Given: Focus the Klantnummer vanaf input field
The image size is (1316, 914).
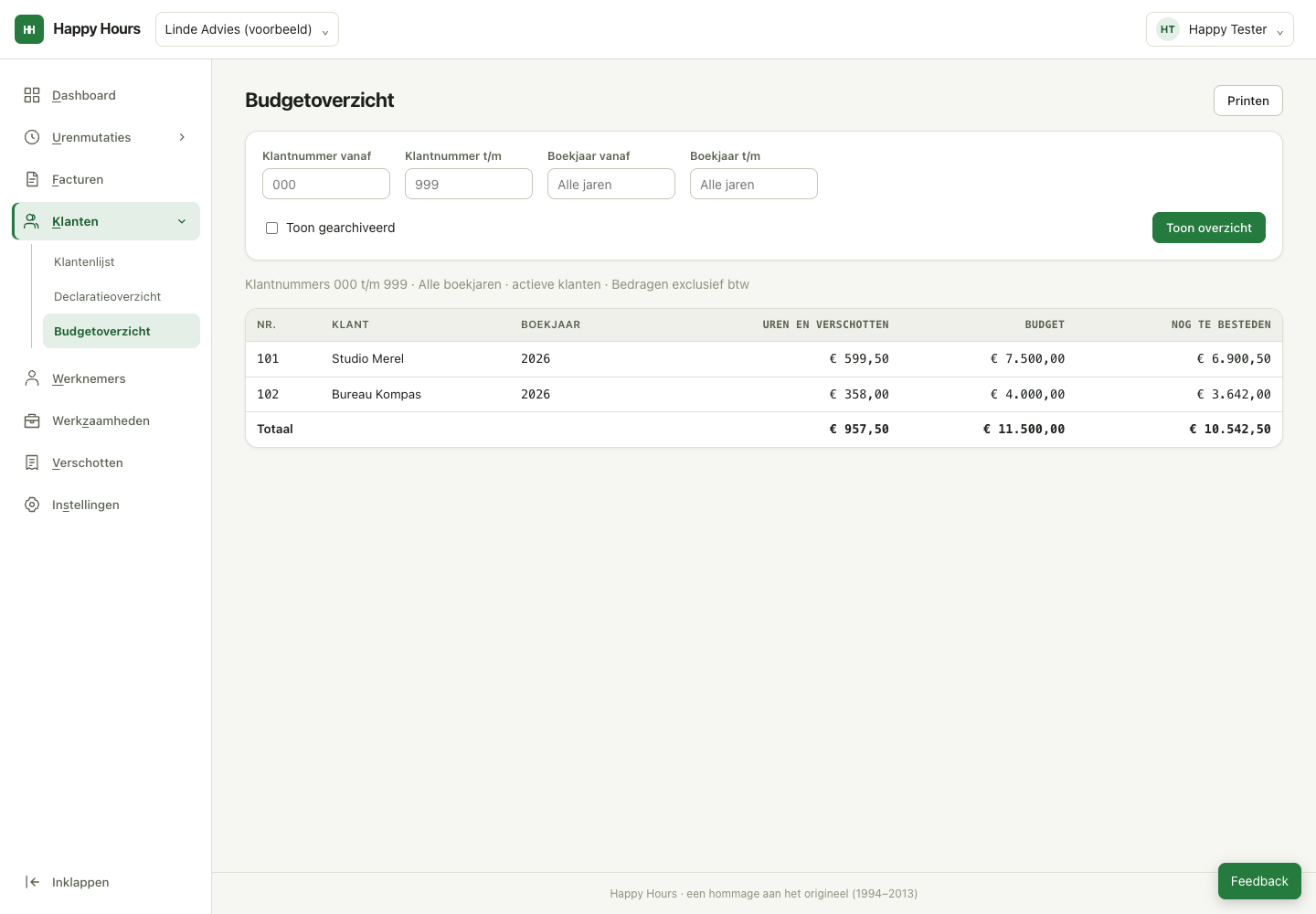Looking at the screenshot, I should (326, 184).
